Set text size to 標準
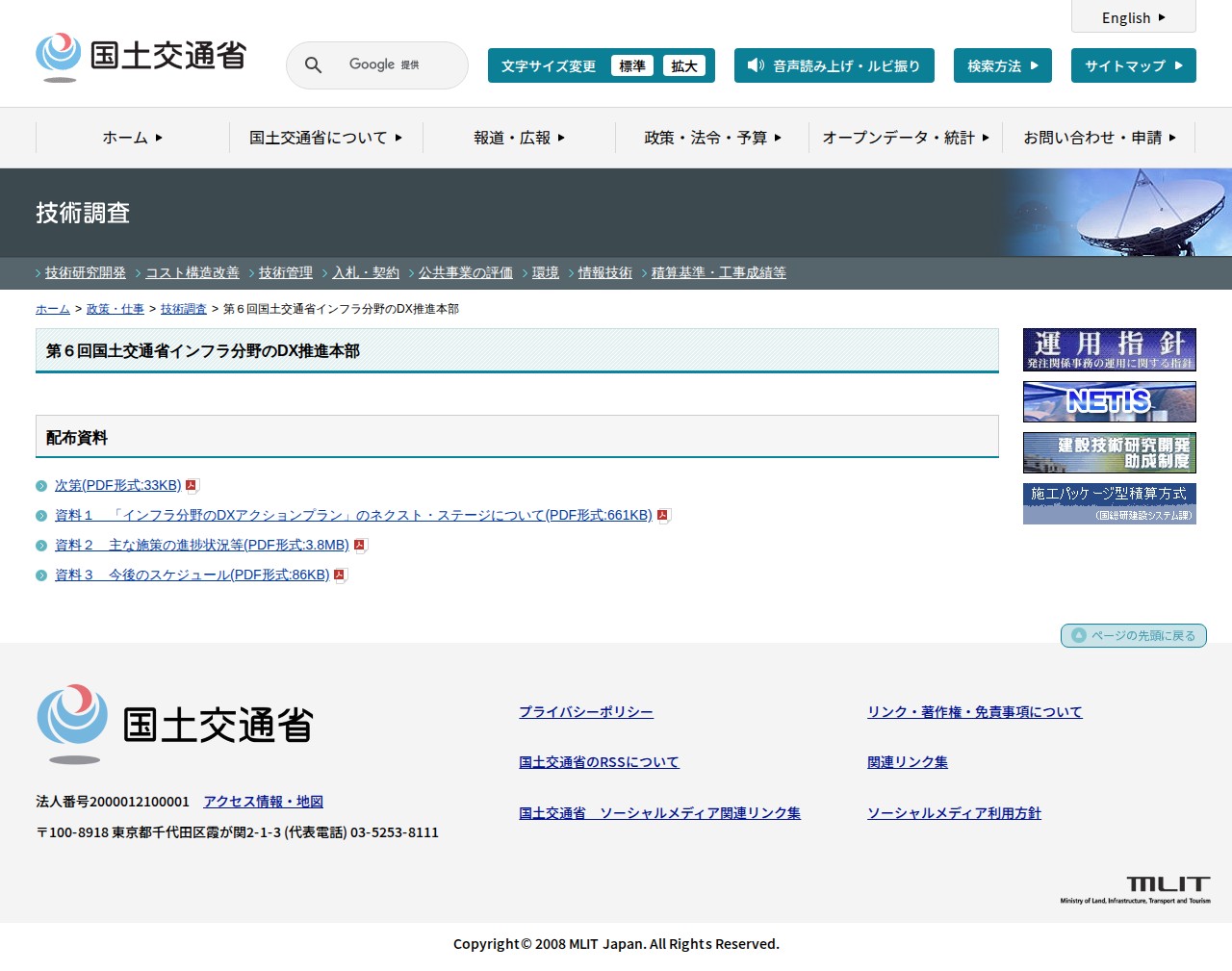This screenshot has height=971, width=1232. [x=632, y=65]
